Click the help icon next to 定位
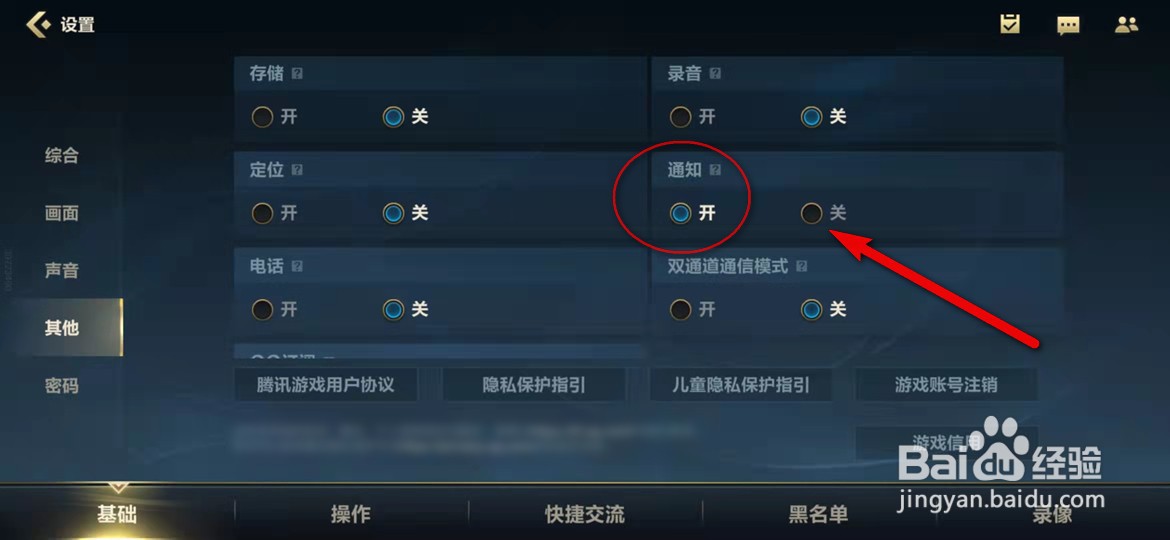The height and width of the screenshot is (540, 1170). click(297, 170)
